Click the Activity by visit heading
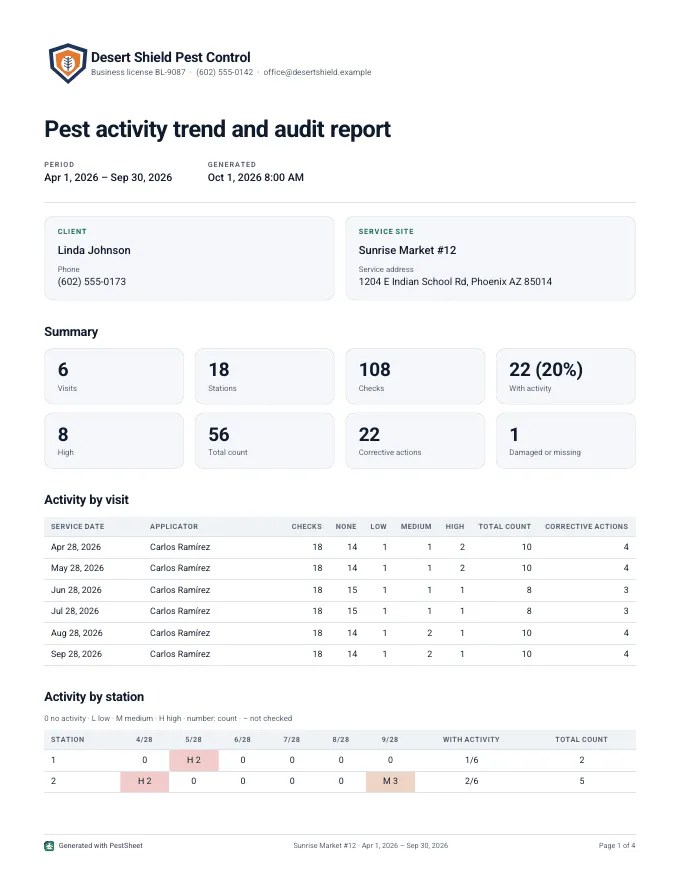 point(86,499)
